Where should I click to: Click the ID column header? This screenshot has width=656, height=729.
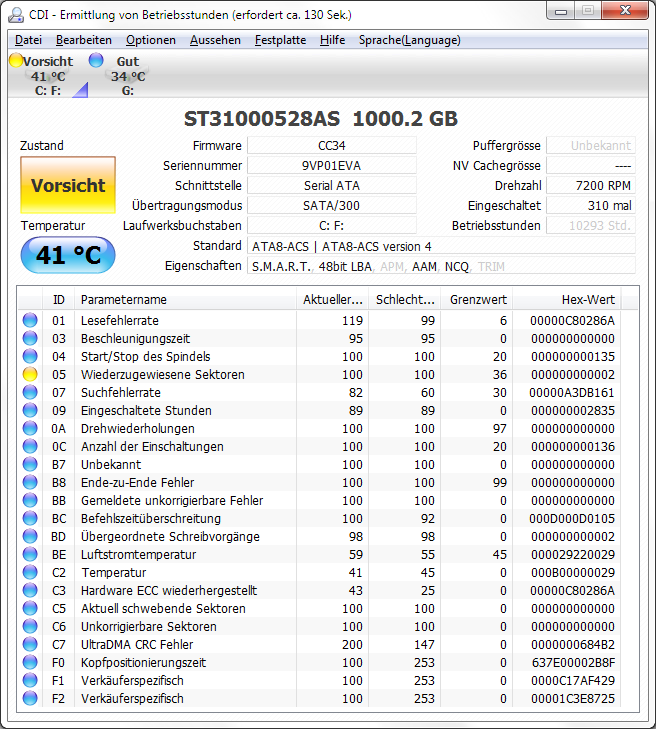[x=58, y=299]
